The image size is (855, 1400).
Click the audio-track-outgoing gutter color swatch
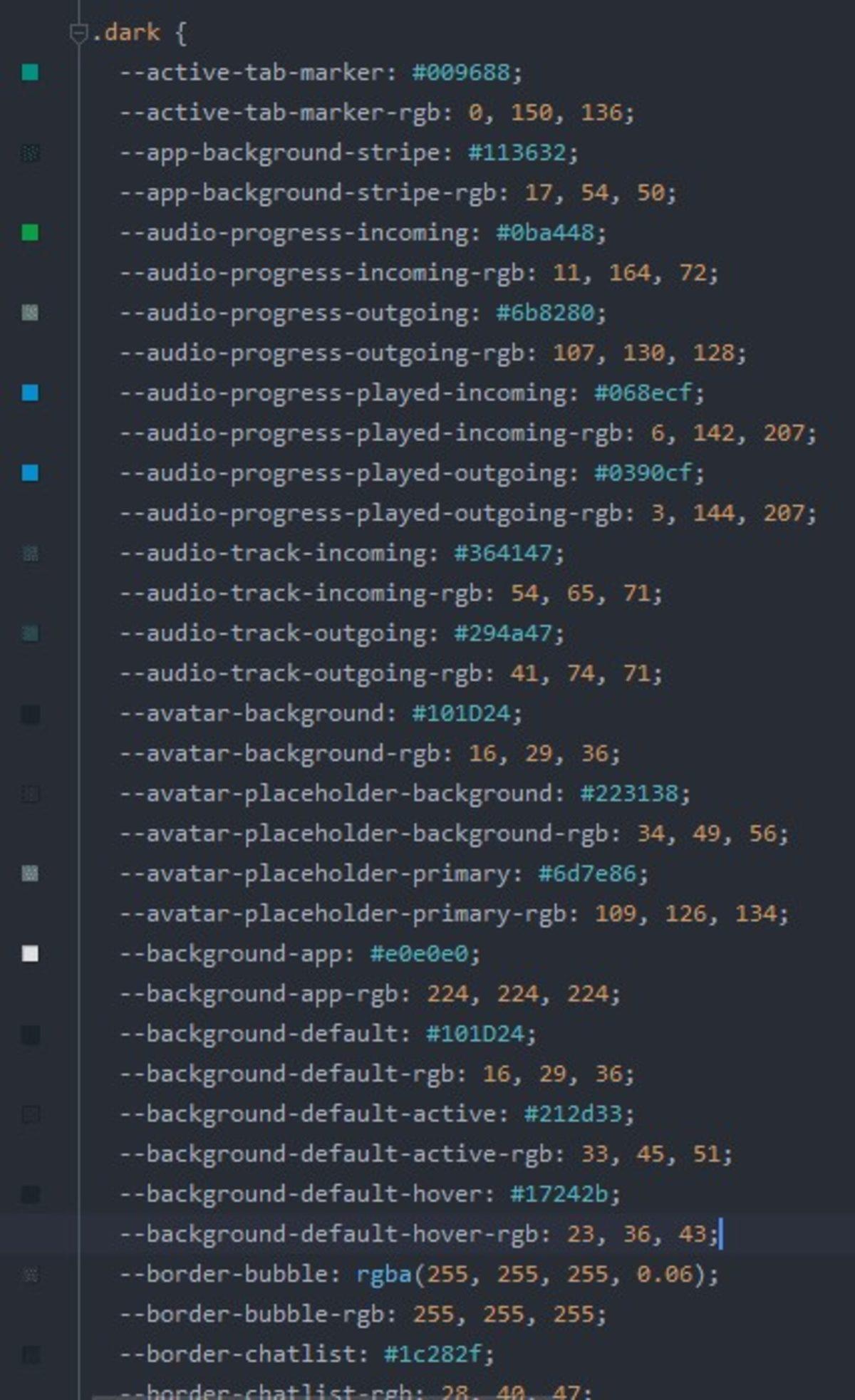click(30, 633)
